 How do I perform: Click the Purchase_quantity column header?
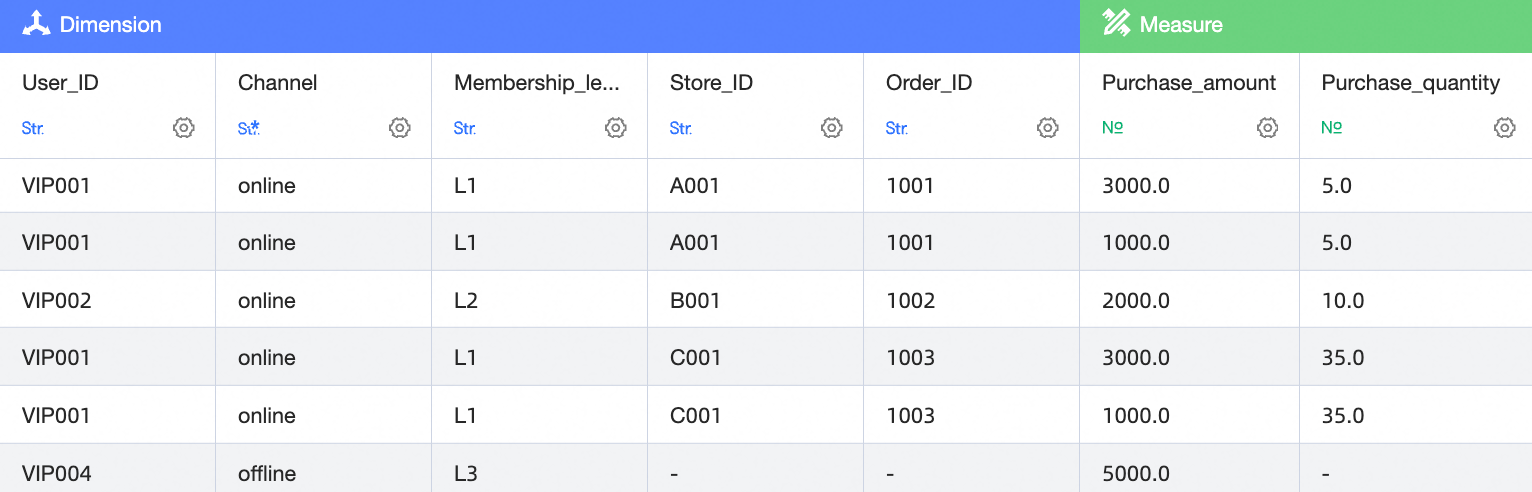[1410, 83]
